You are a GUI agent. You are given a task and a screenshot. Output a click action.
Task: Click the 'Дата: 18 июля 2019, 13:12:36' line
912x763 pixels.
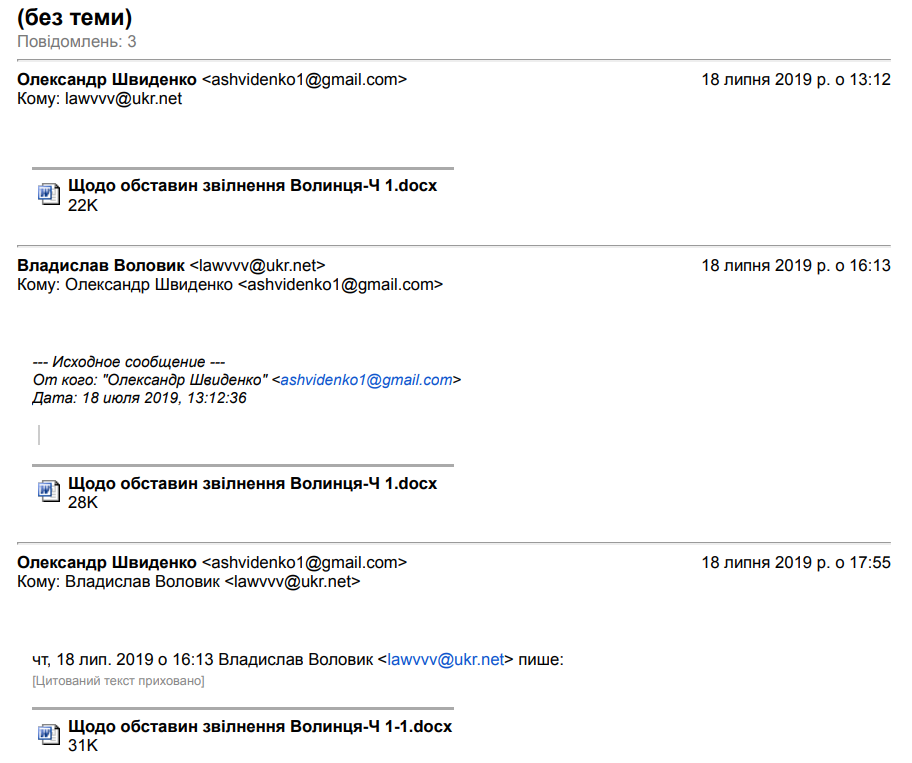[x=139, y=398]
